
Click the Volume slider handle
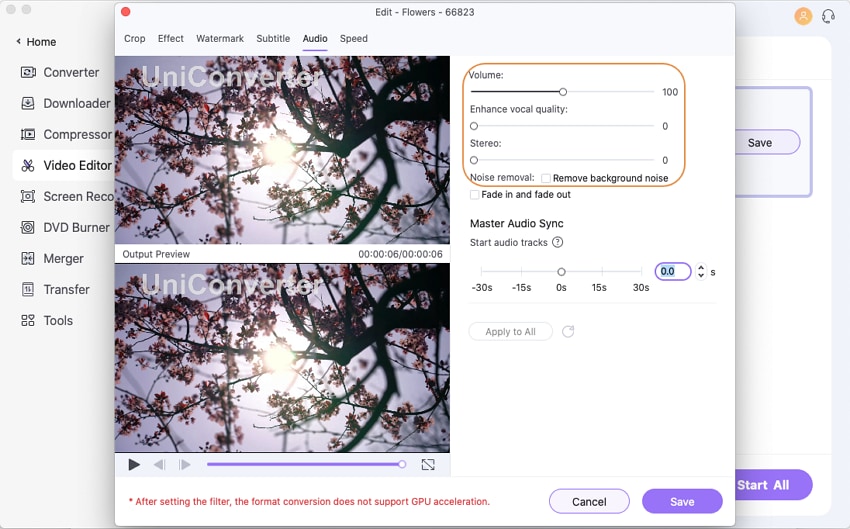coord(563,92)
